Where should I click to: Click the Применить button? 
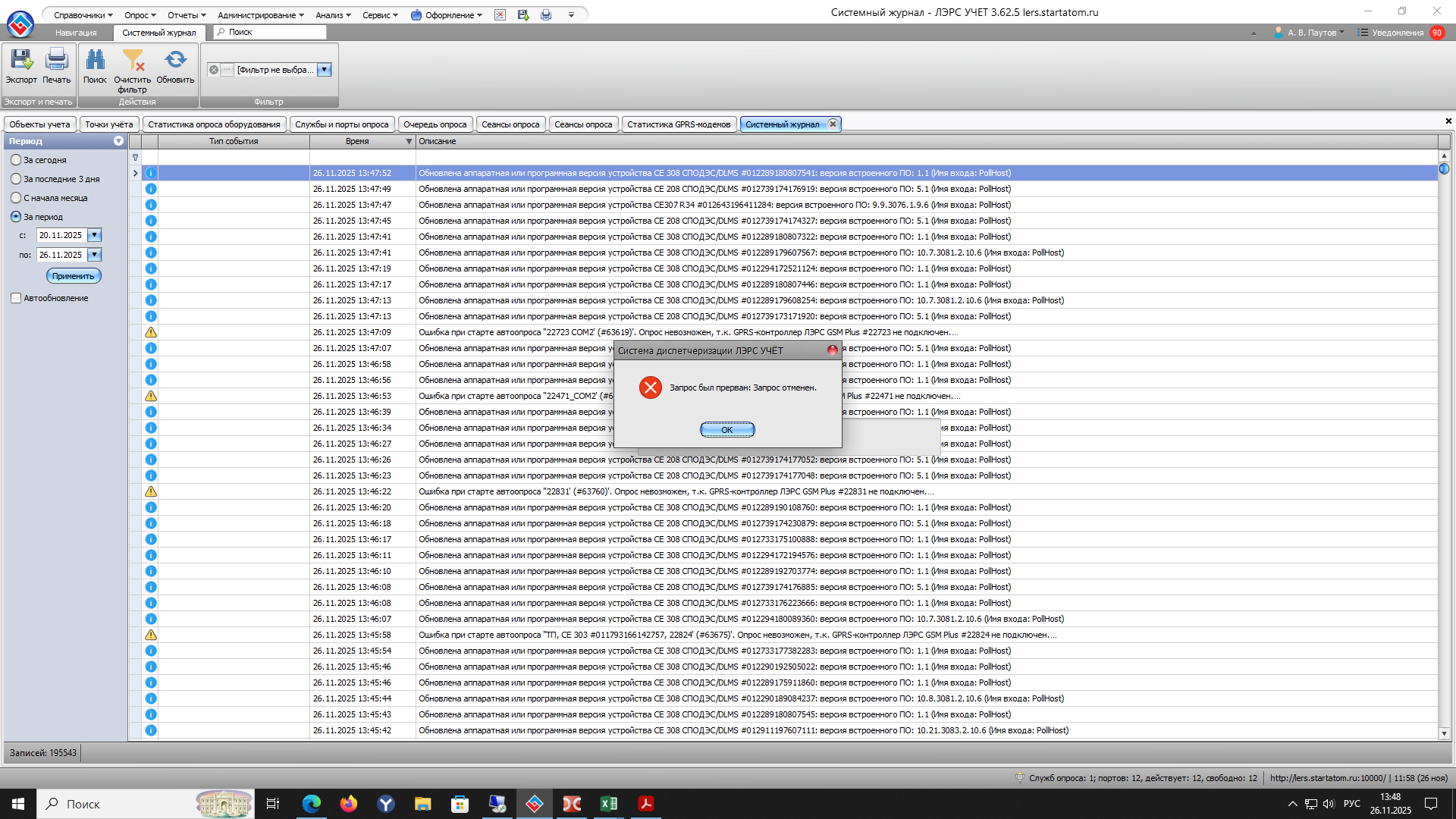[x=74, y=276]
